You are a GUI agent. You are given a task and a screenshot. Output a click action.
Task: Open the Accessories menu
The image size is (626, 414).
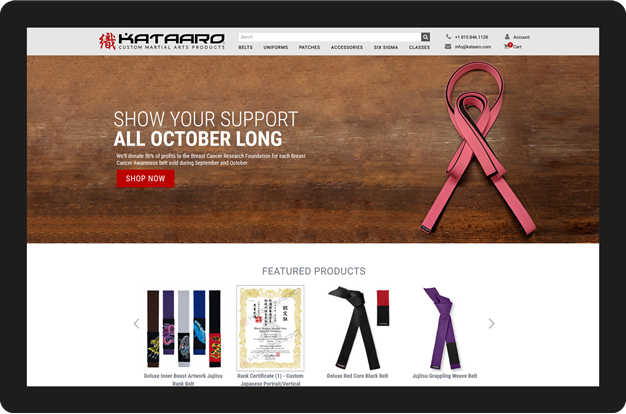347,48
